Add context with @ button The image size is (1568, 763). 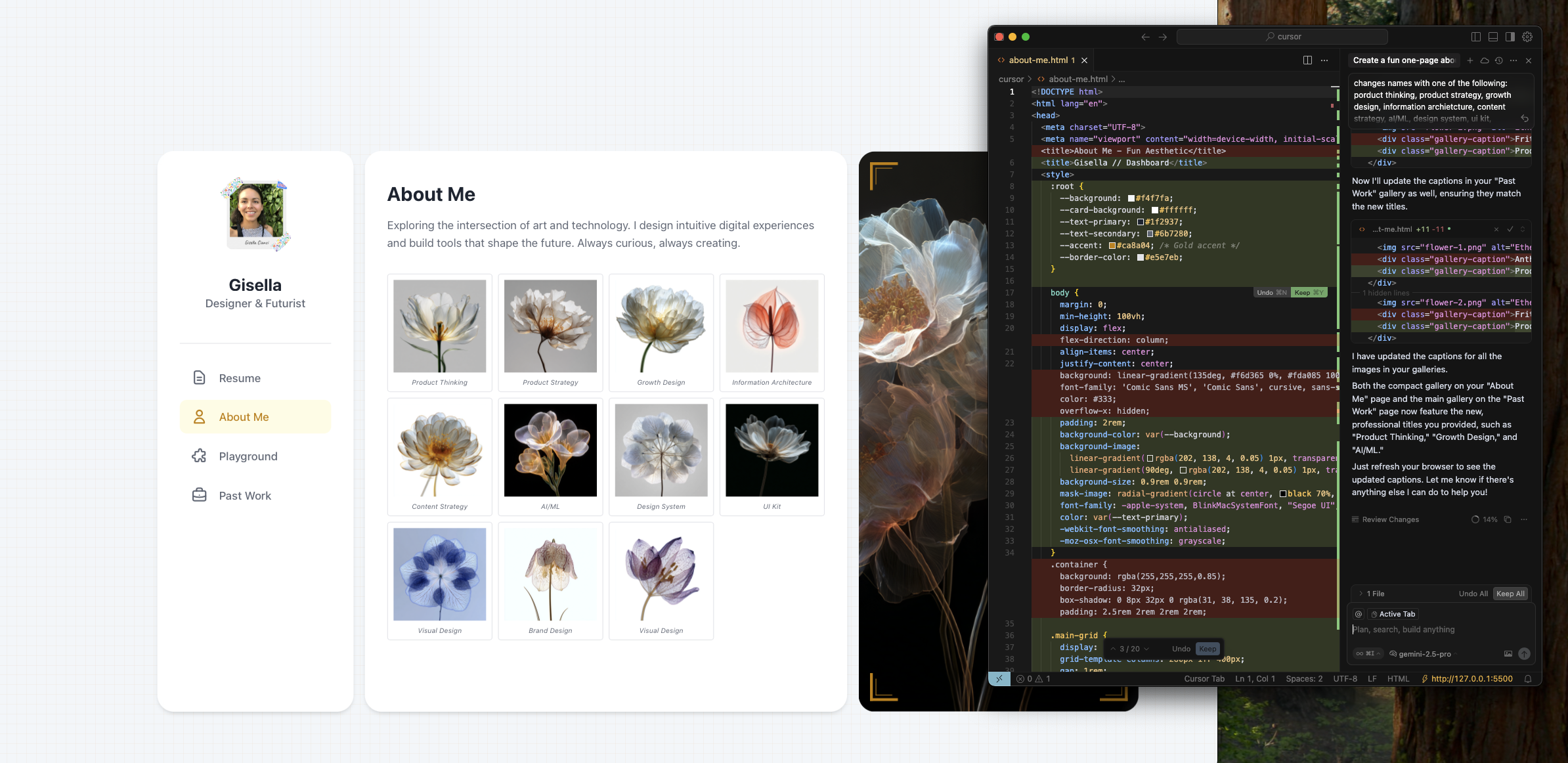[x=1359, y=614]
